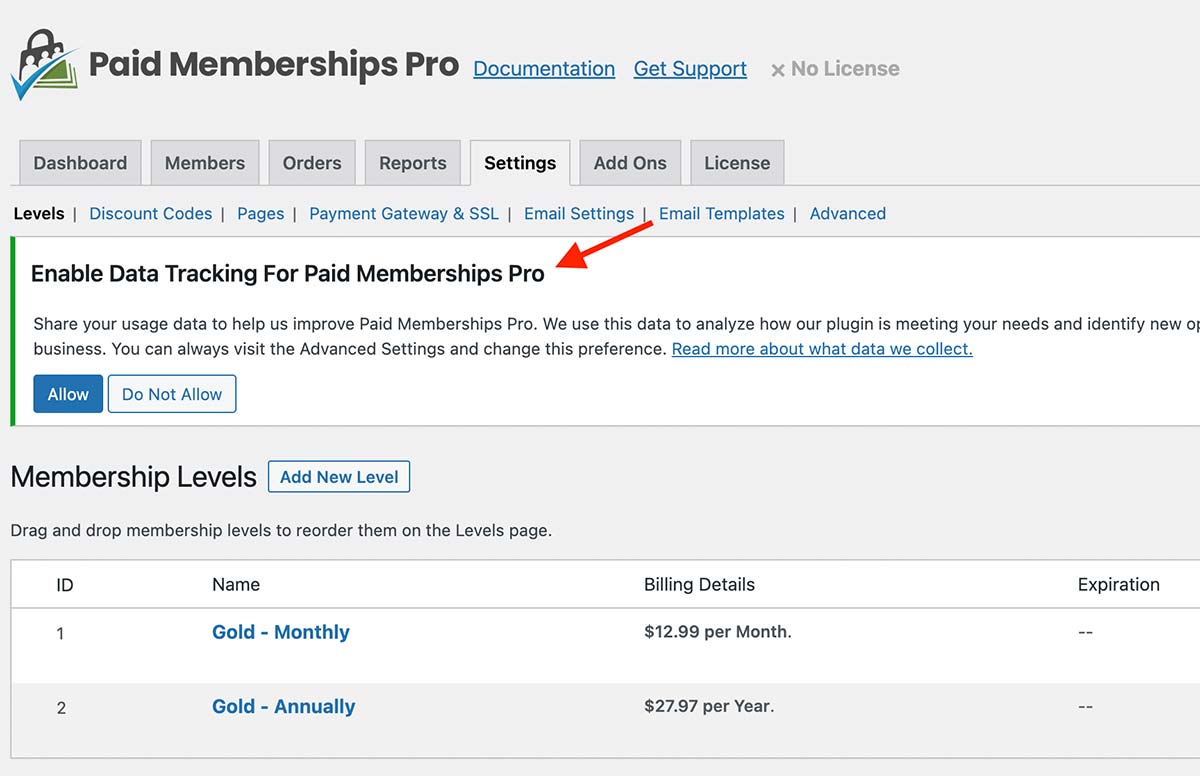Open the Documentation link

pos(543,68)
